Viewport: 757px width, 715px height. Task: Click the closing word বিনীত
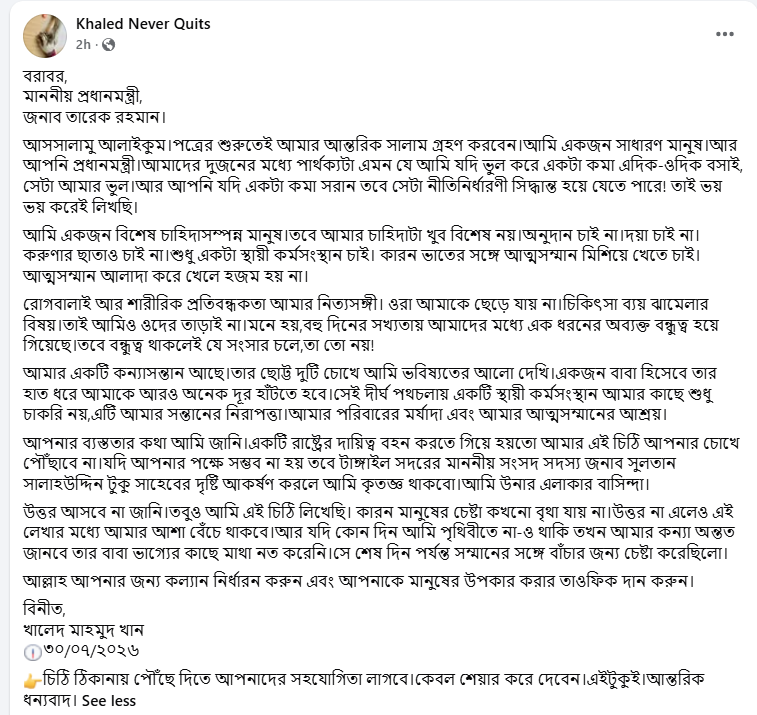click(44, 609)
